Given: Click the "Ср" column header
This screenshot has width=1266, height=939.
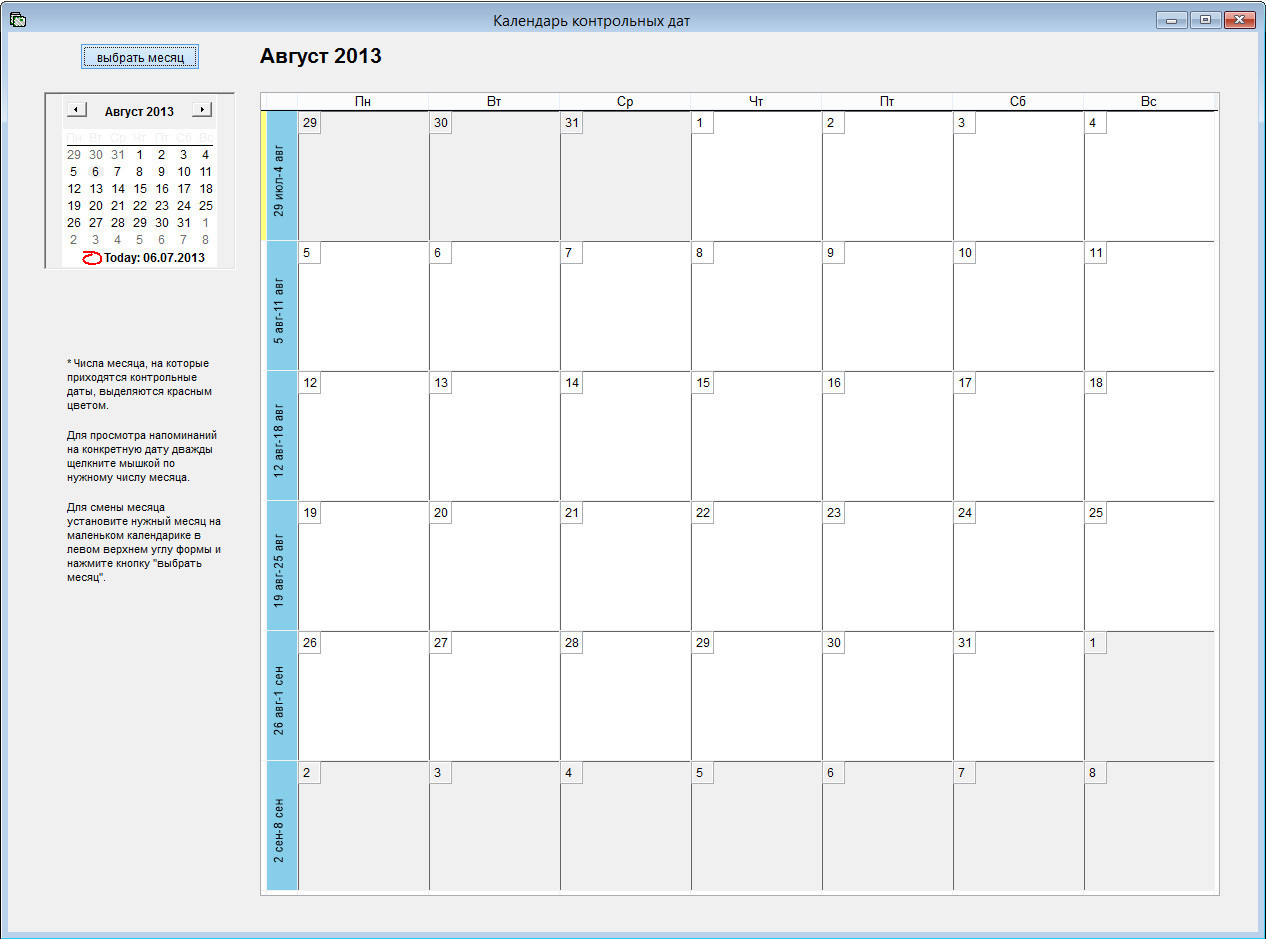Looking at the screenshot, I should (625, 102).
